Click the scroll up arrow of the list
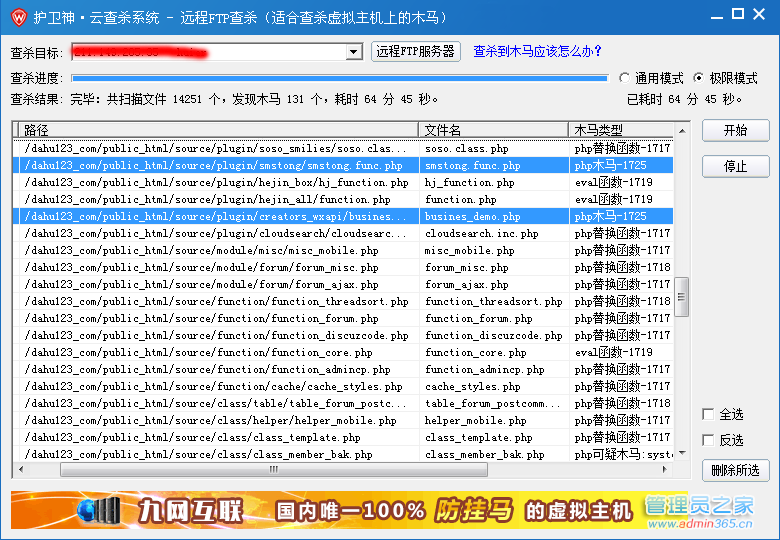Screen dimensions: 780x540 click(x=682, y=131)
